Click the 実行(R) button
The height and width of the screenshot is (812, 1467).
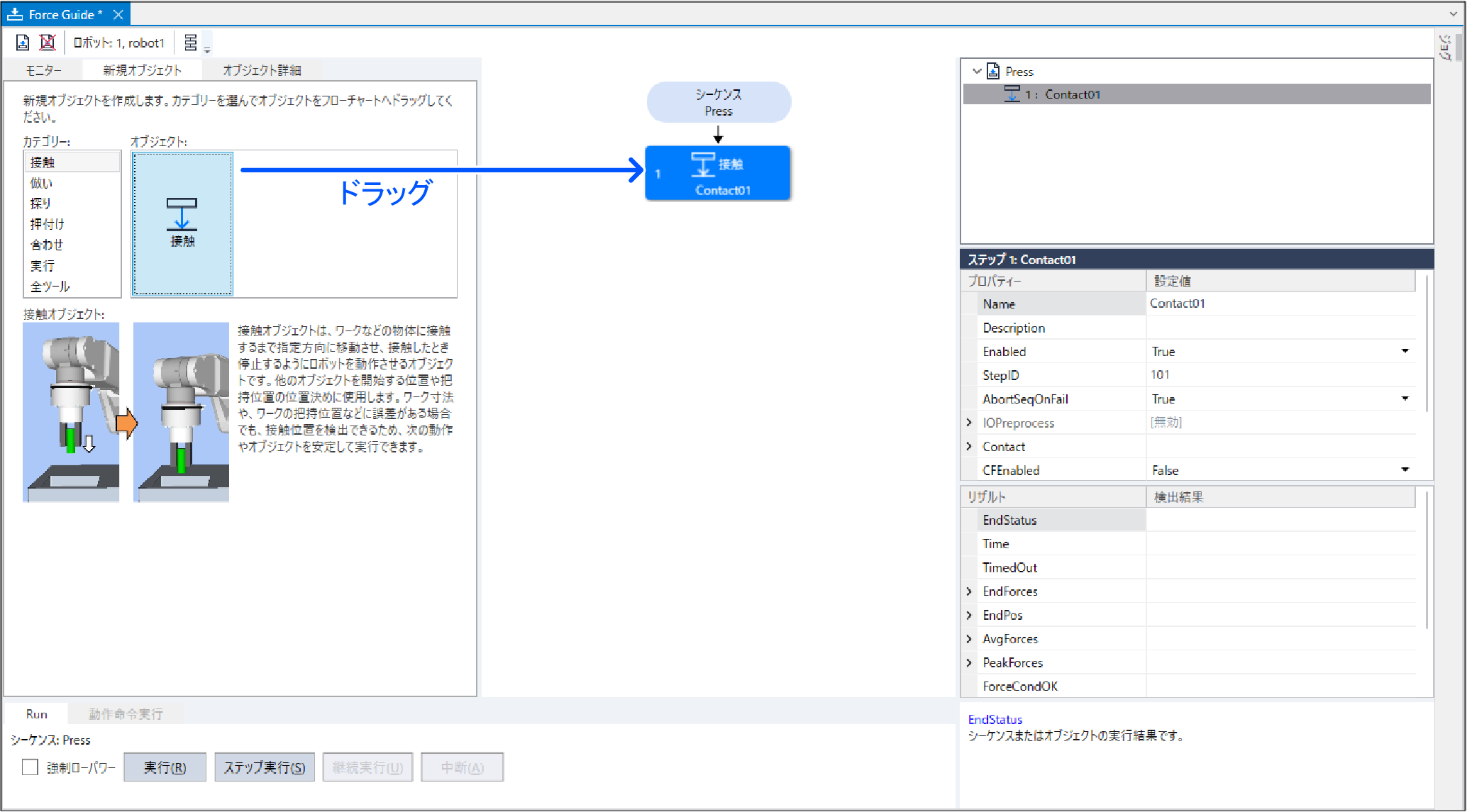click(x=165, y=767)
